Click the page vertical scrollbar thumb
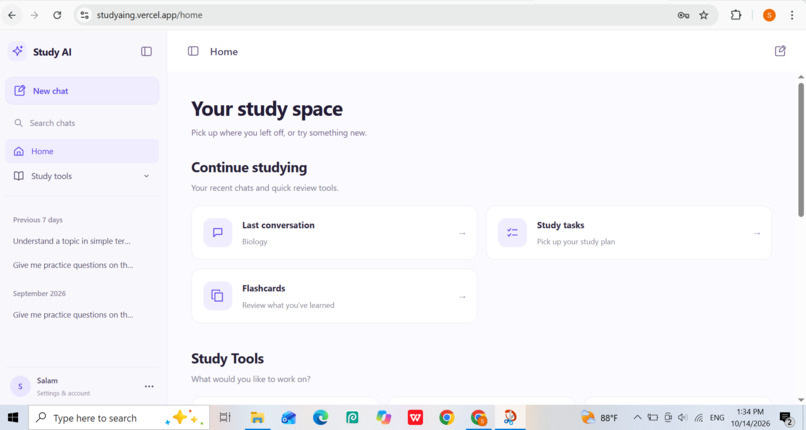Screen dimensions: 806x430 pyautogui.click(x=801, y=149)
